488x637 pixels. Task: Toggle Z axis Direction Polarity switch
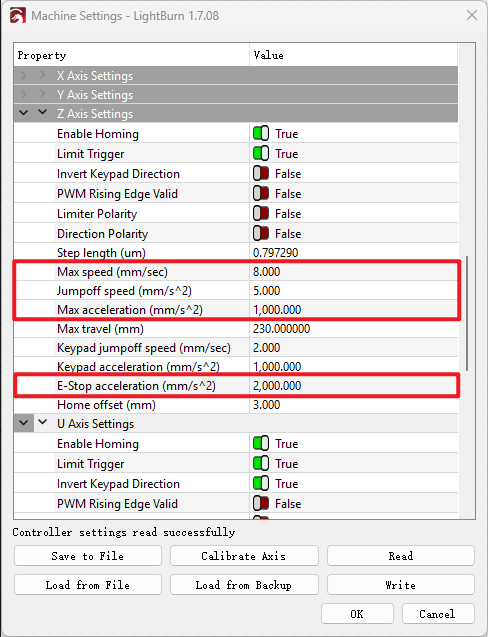pos(261,234)
